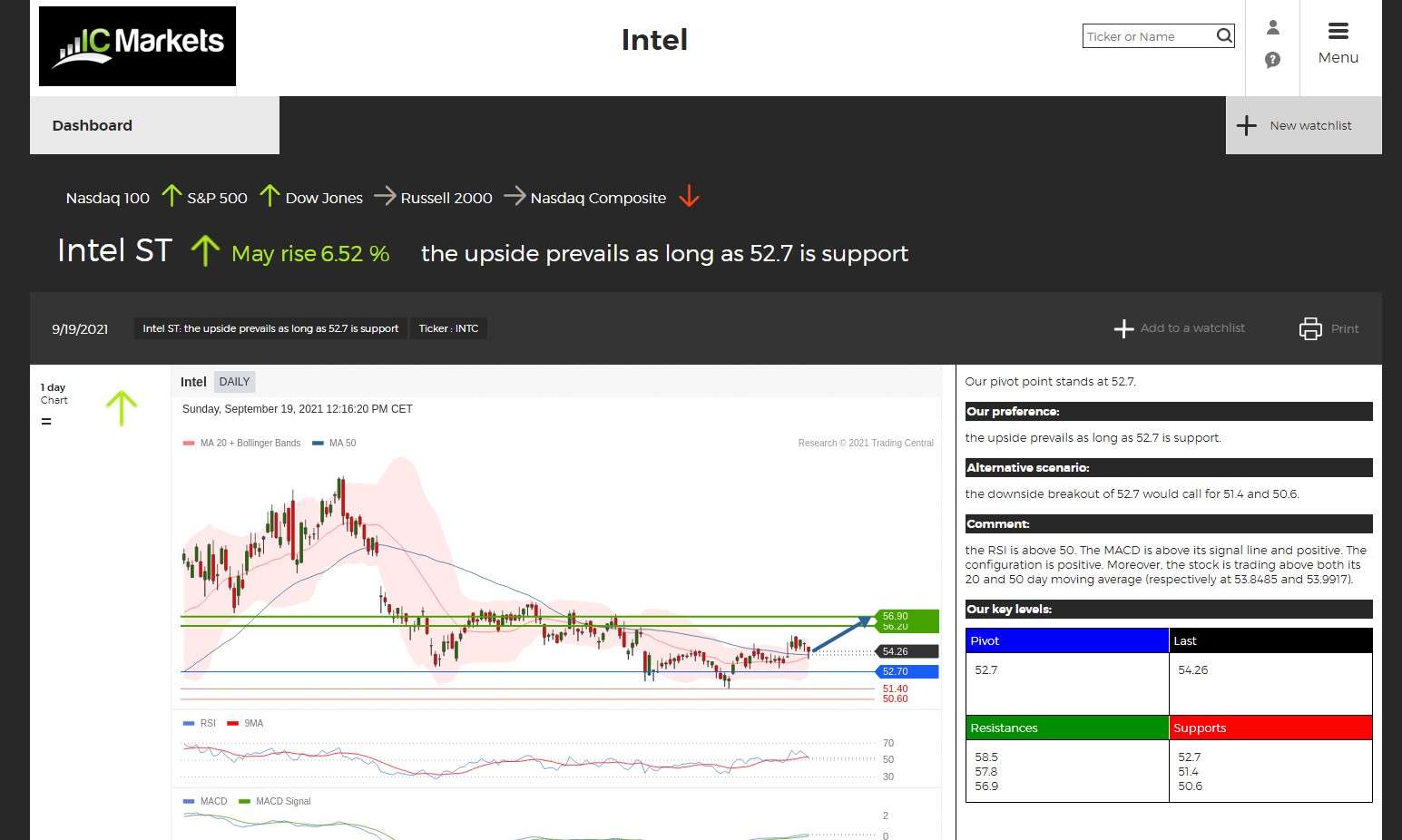Click the green up arrow after S&P 500
The image size is (1402, 840).
269,195
